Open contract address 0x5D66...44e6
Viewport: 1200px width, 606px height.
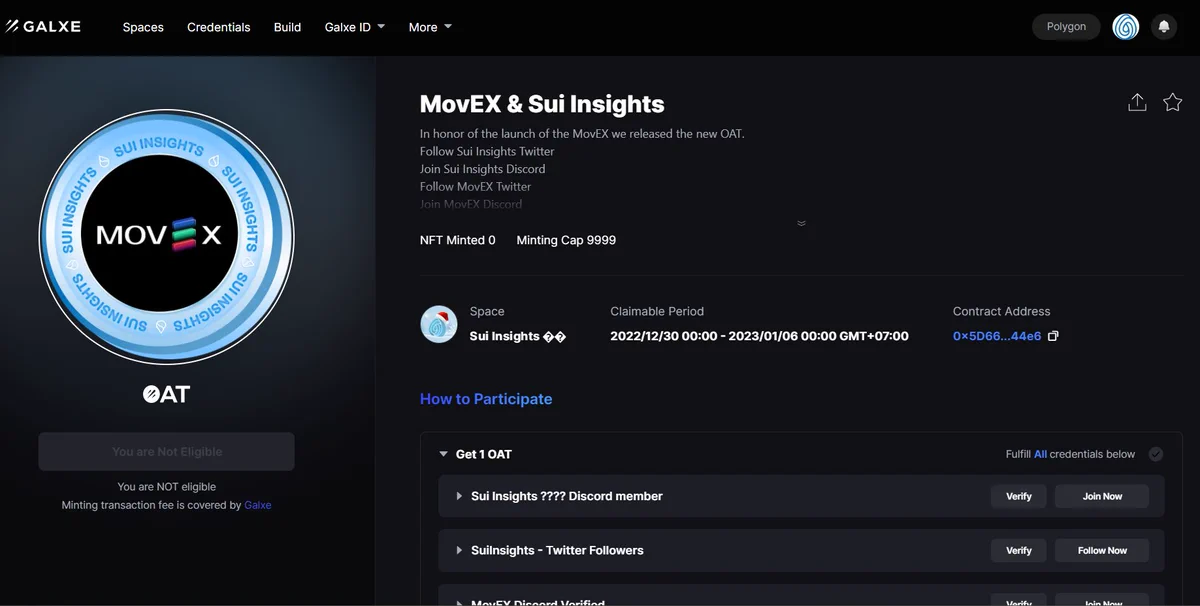coord(997,336)
